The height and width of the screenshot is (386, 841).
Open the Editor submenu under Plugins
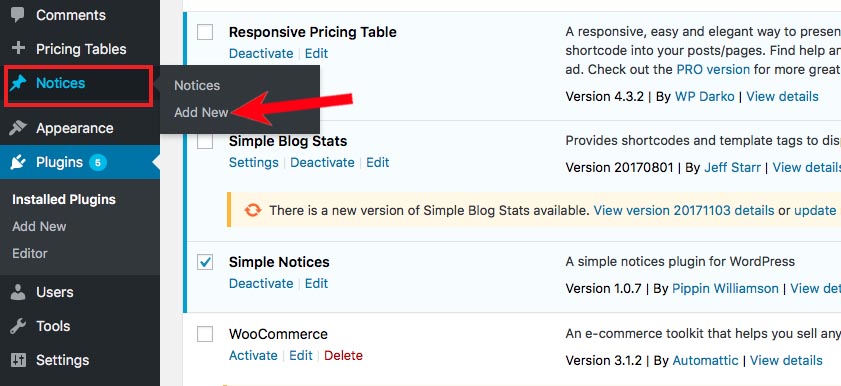point(30,253)
